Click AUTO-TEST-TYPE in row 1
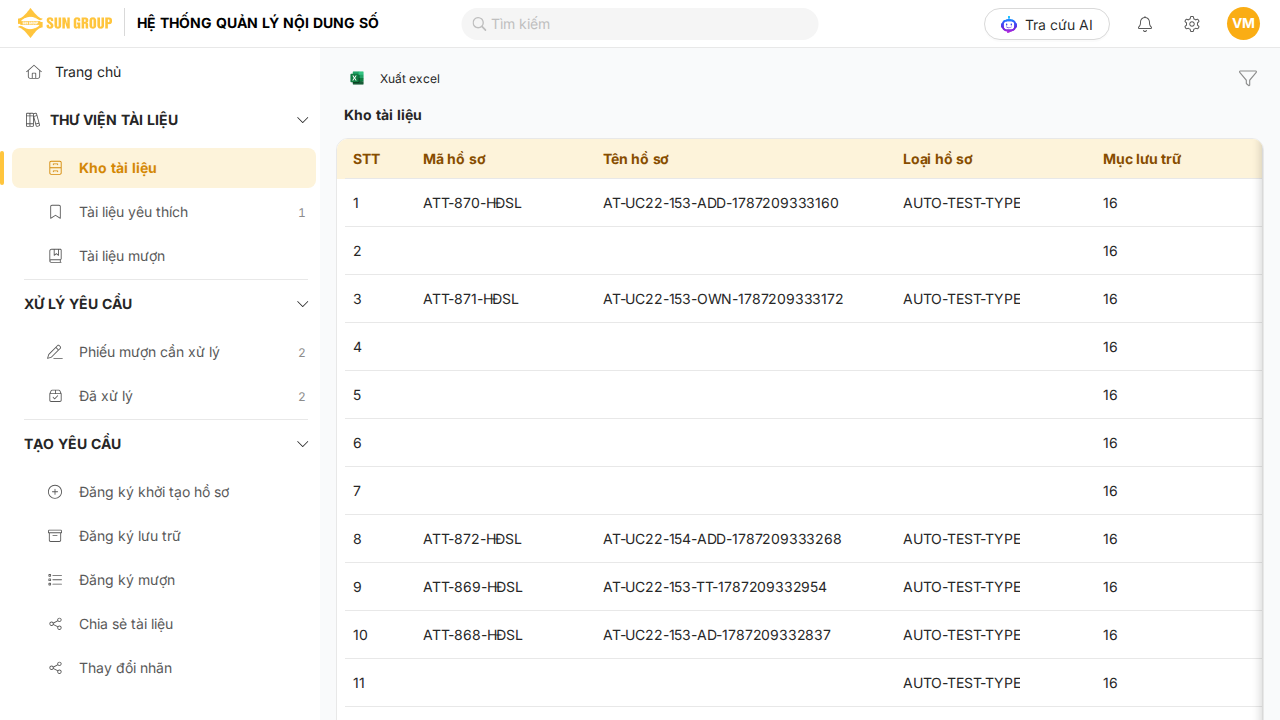Screen dimensions: 1280x720 [x=962, y=203]
